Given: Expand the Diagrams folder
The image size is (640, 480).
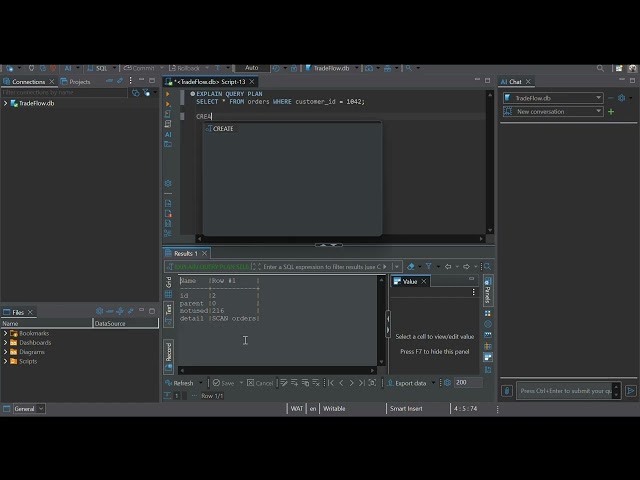Looking at the screenshot, I should click(6, 352).
